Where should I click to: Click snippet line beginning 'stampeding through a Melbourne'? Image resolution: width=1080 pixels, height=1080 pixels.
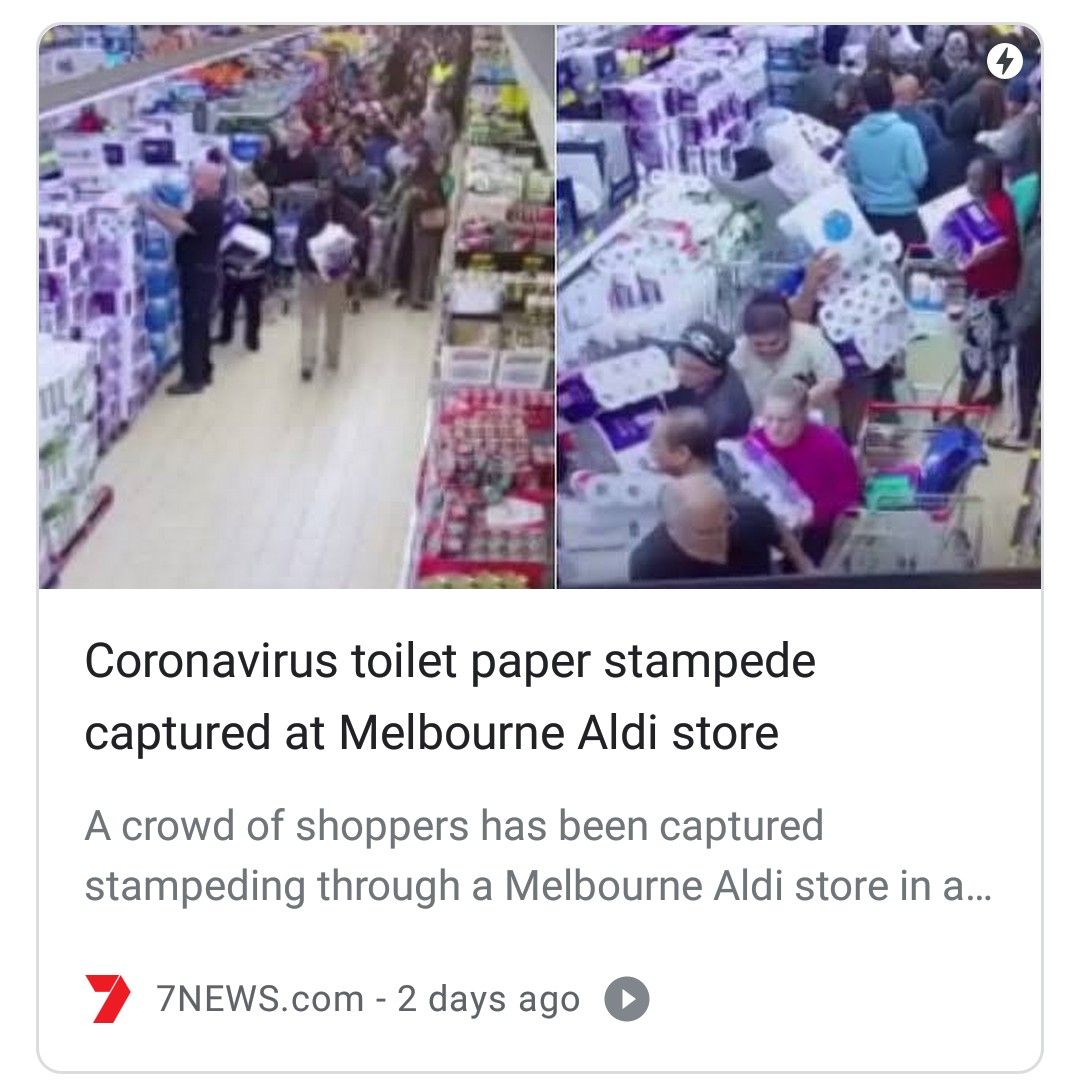[538, 885]
